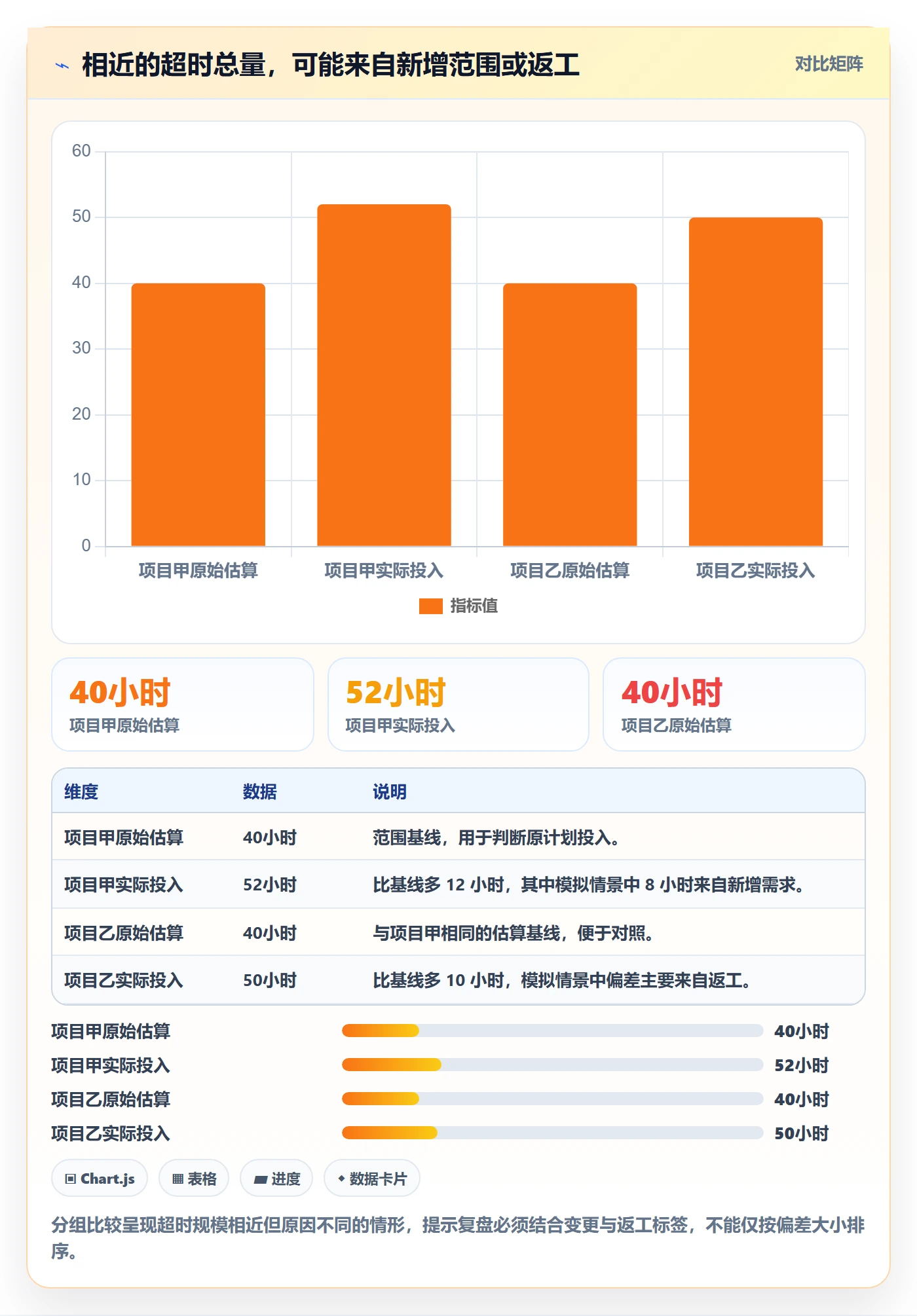Select the 项目乙原始估算 bar in chart
Screen dimensions: 917x1316
tap(570, 414)
